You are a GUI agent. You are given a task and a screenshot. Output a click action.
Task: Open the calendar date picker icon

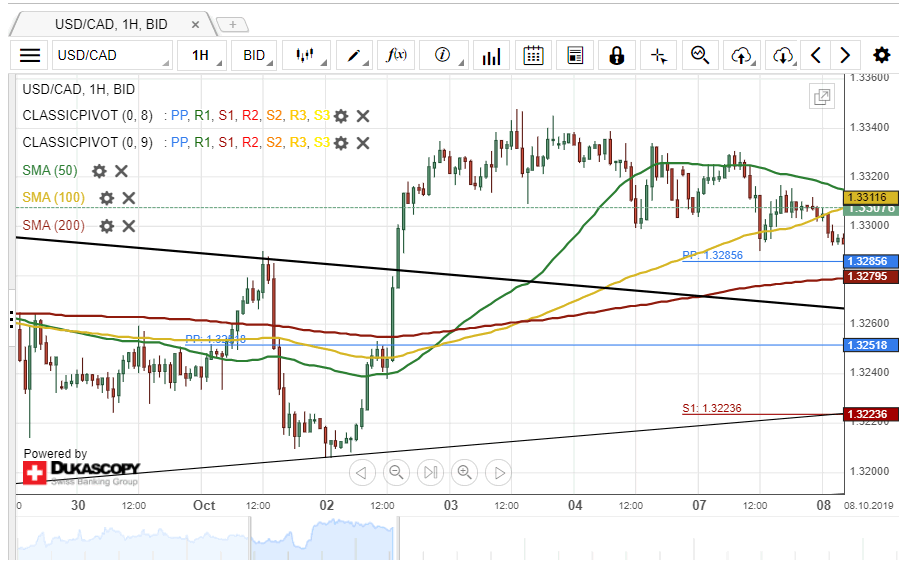point(533,56)
